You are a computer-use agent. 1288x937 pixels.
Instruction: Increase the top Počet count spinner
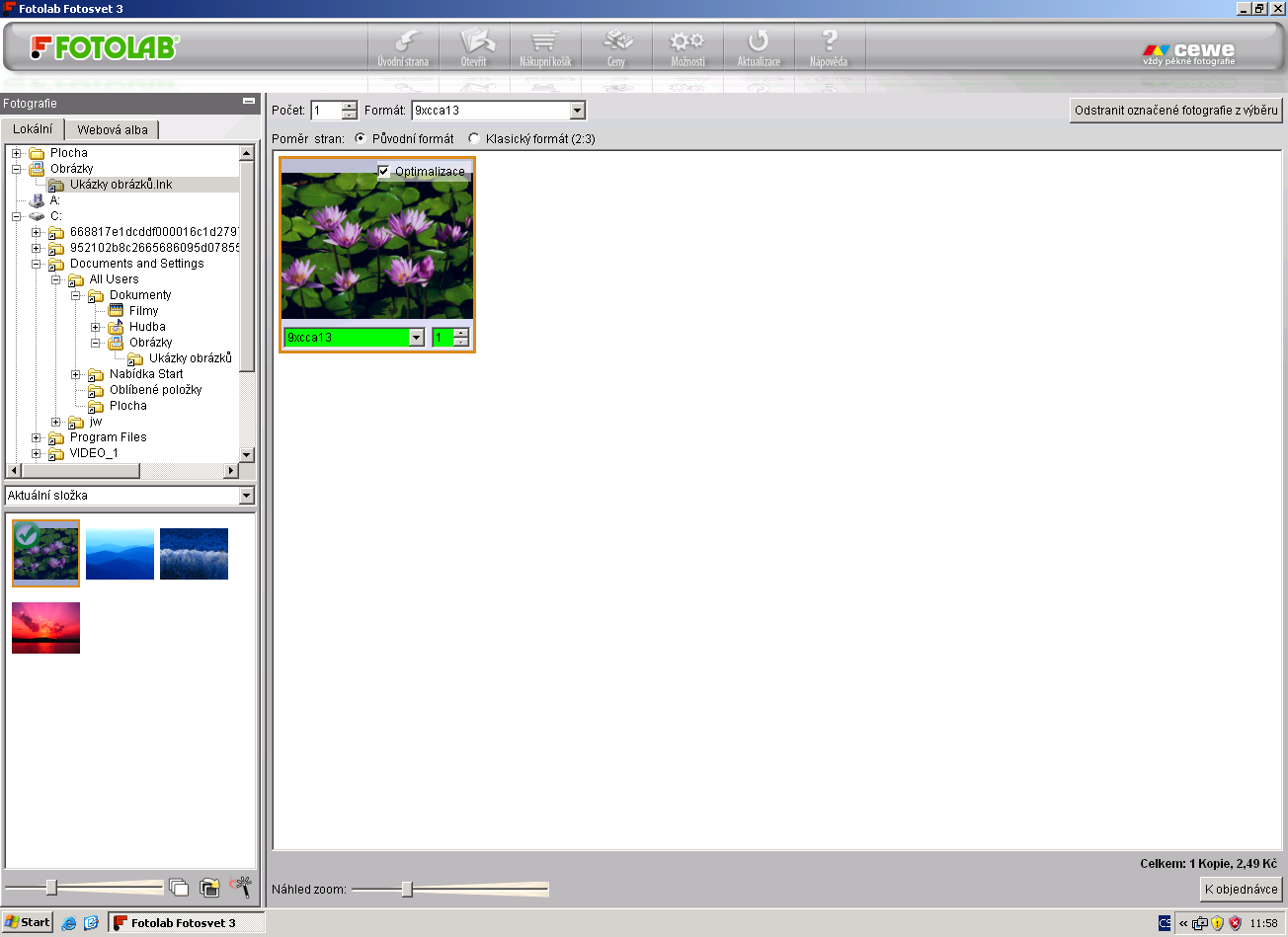coord(349,106)
